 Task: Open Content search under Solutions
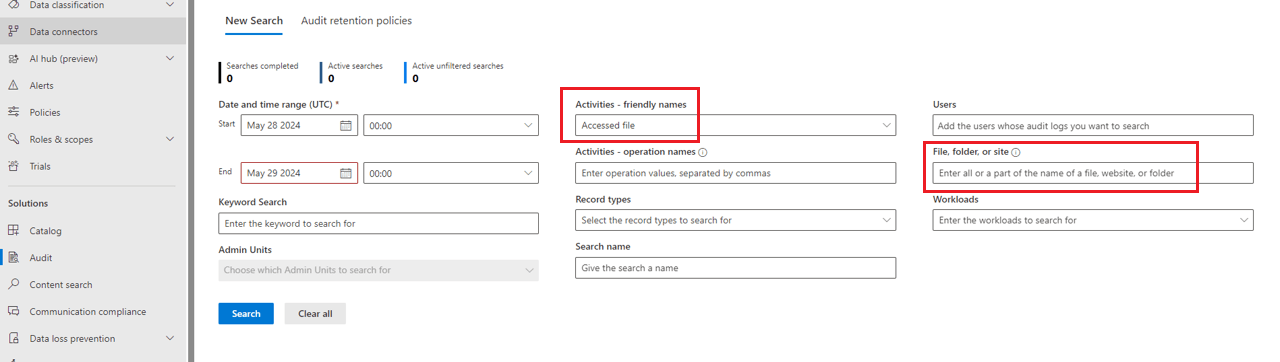tap(93, 285)
